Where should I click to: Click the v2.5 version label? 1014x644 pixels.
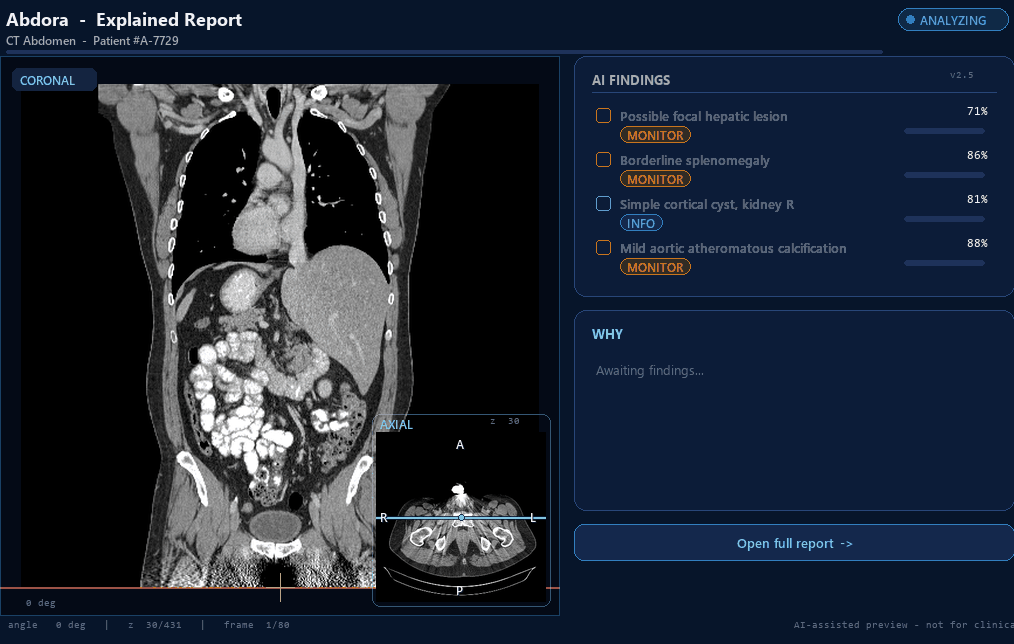click(962, 75)
